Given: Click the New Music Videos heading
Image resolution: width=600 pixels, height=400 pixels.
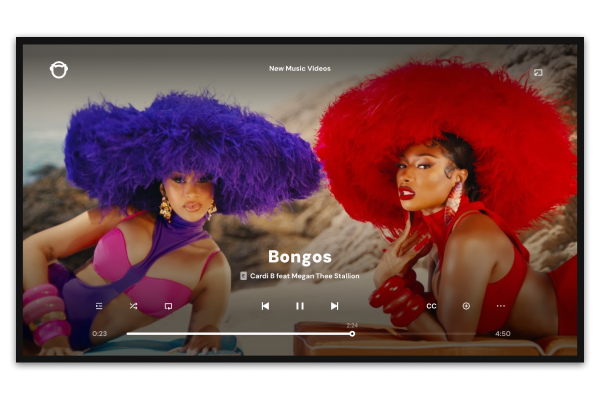Looking at the screenshot, I should [300, 69].
